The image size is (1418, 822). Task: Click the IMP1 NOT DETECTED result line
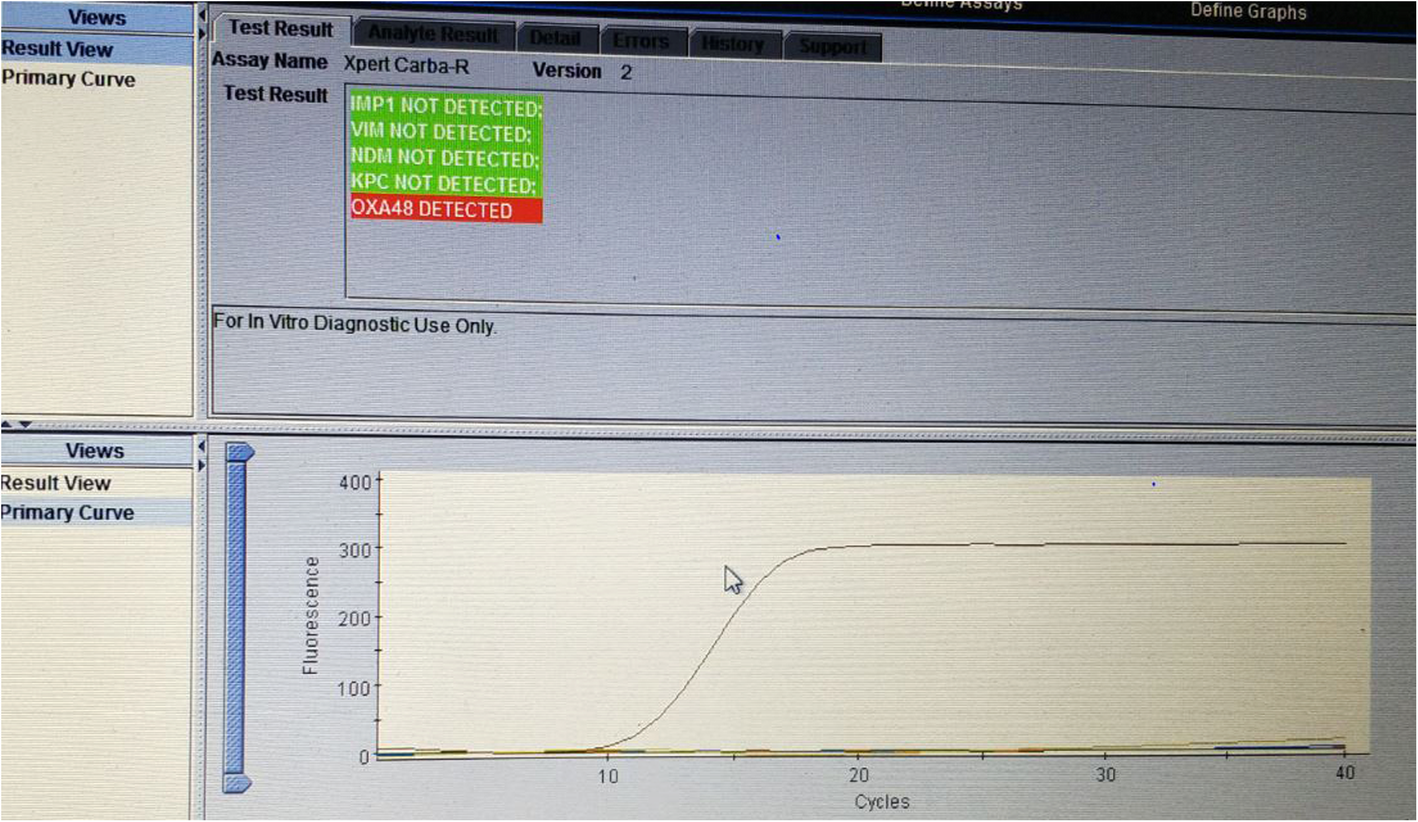(445, 107)
